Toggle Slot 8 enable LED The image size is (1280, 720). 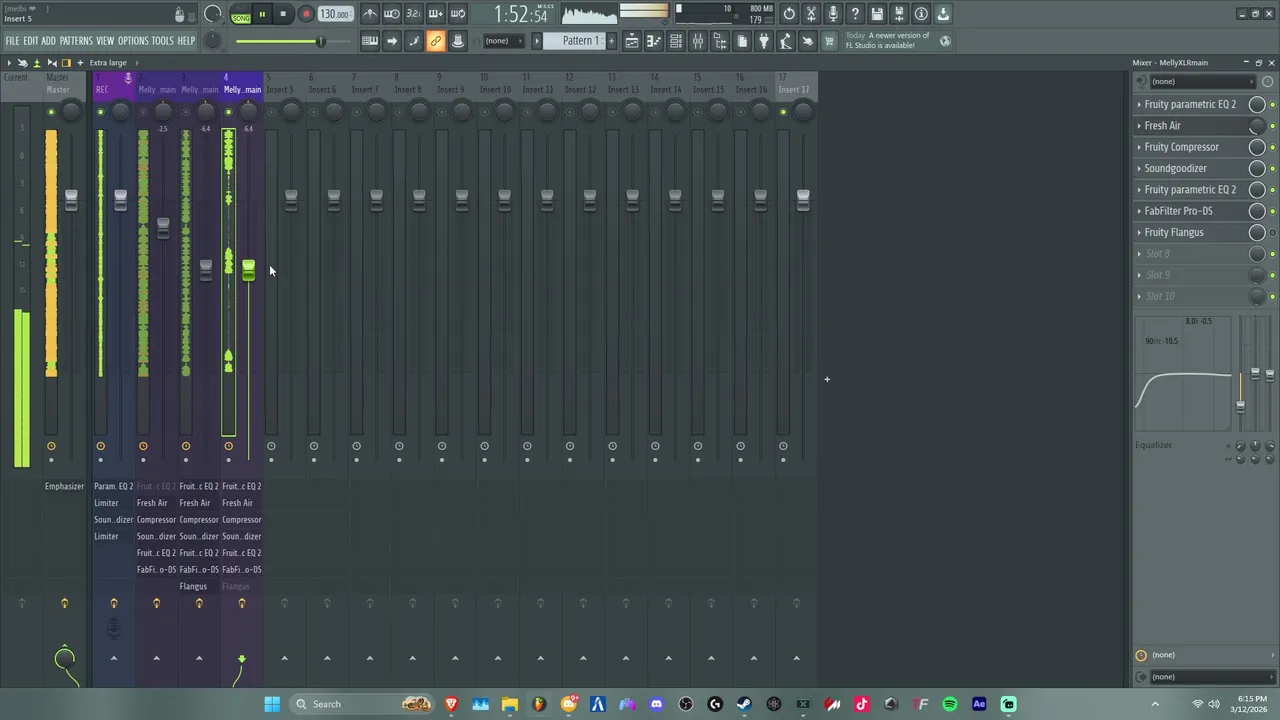(1272, 254)
